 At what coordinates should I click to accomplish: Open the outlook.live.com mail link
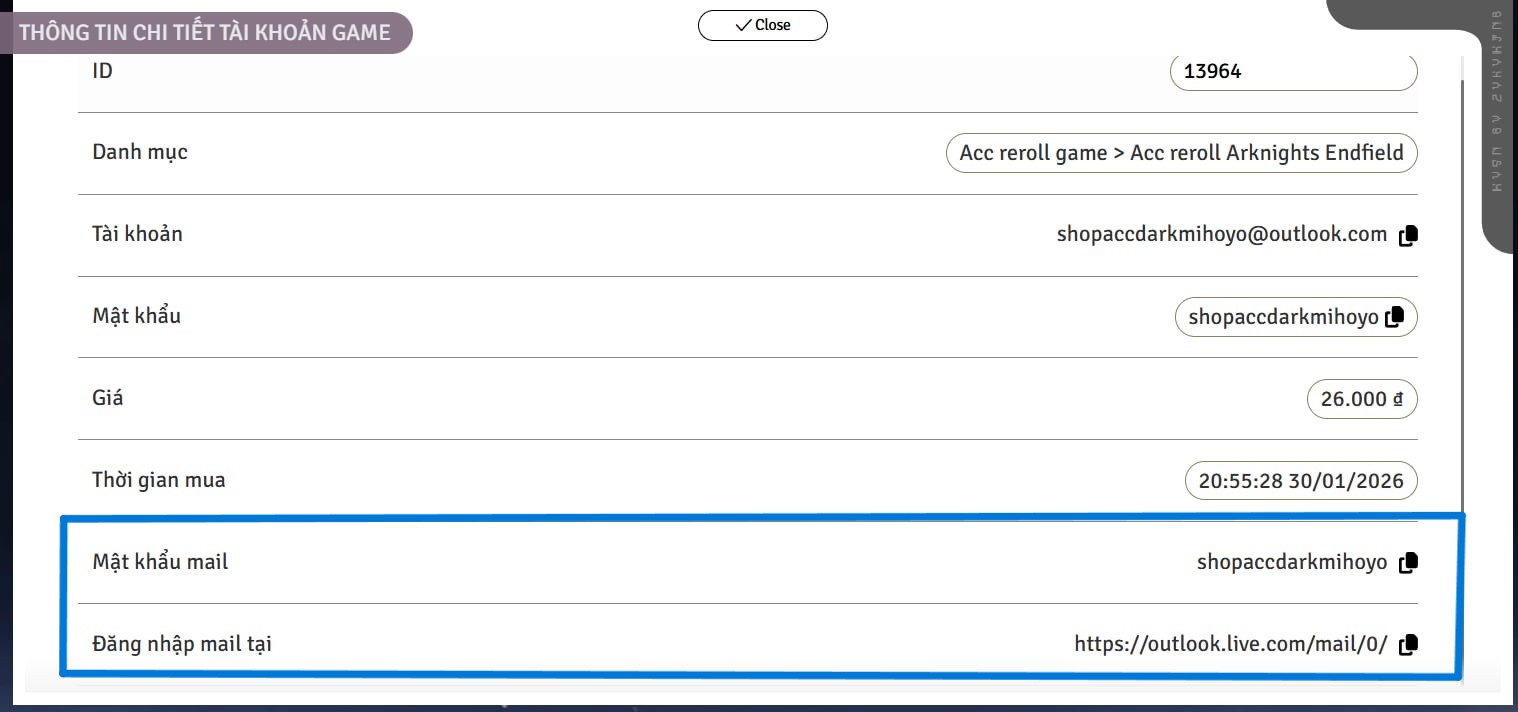[x=1230, y=644]
